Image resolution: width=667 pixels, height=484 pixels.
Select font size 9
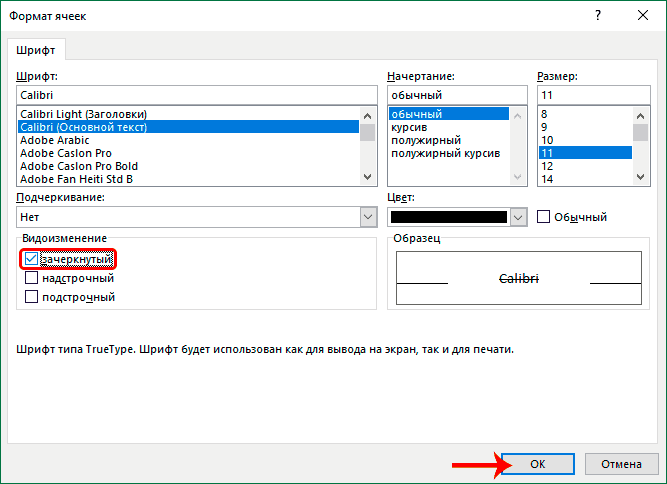(585, 127)
